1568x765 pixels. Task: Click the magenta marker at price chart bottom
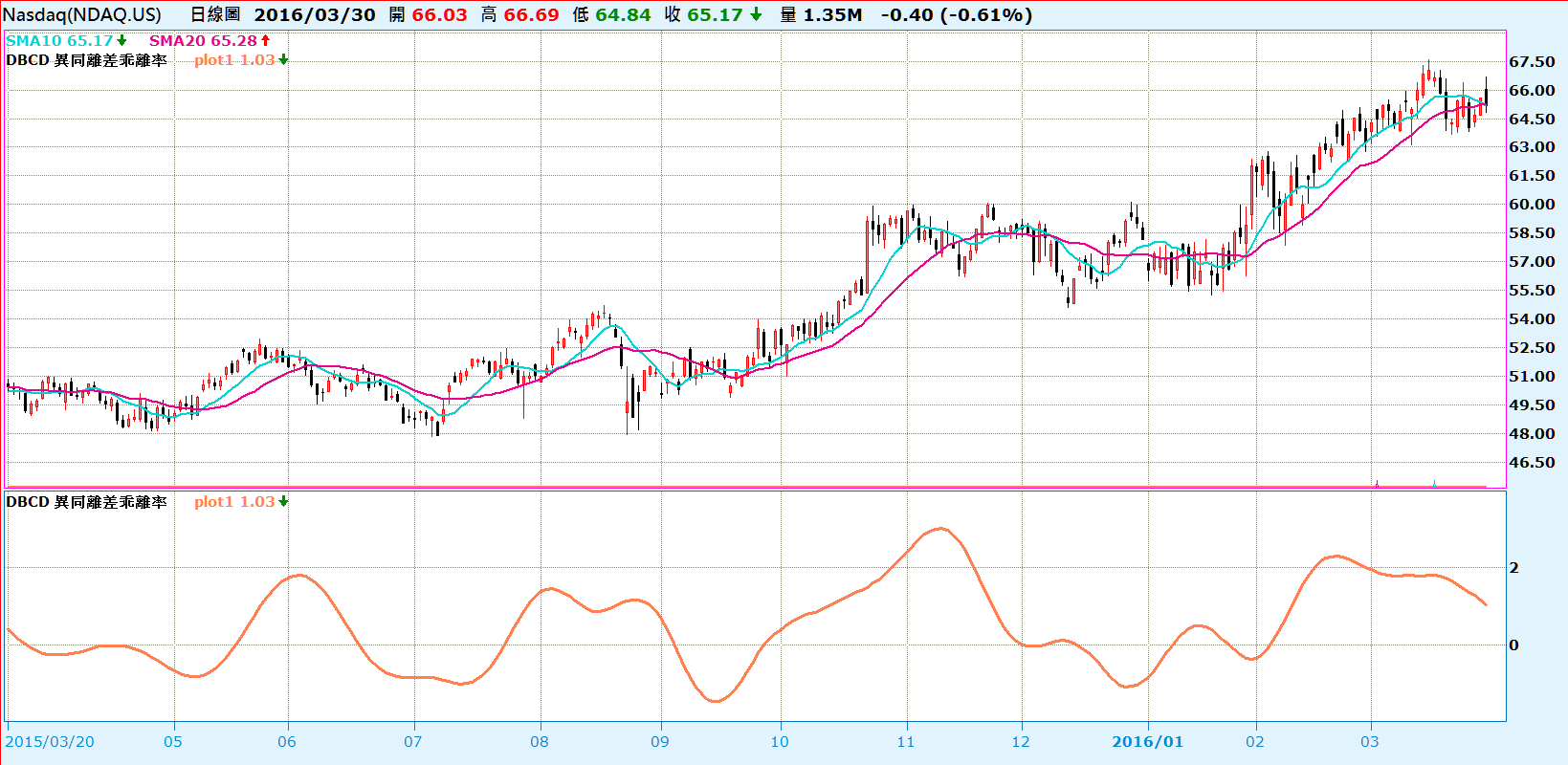coord(1376,484)
